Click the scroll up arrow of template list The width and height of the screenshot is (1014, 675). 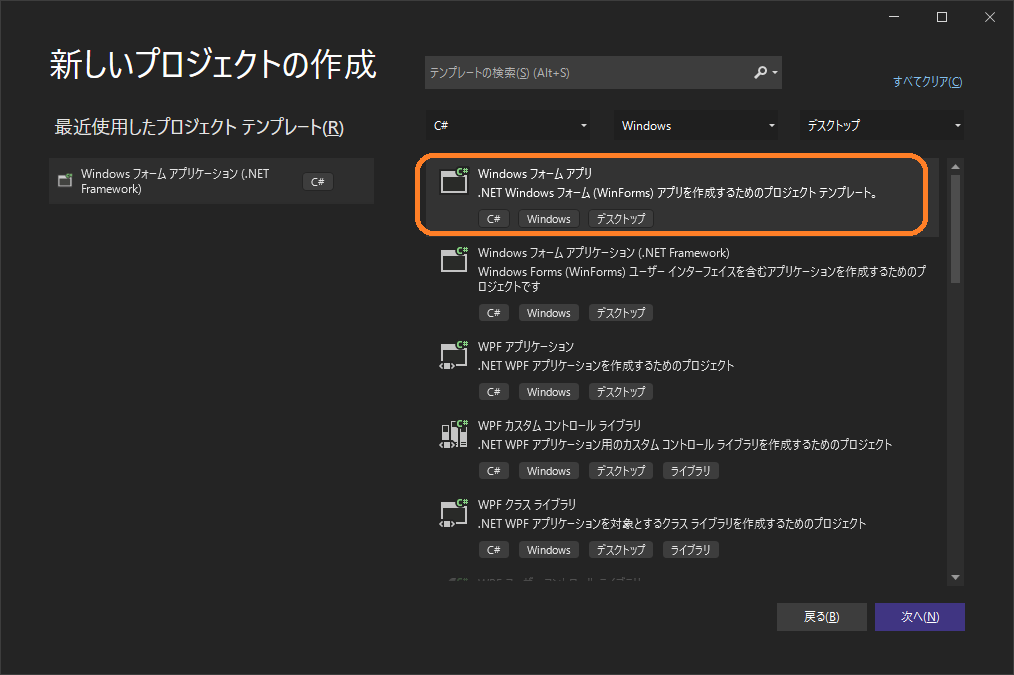[955, 167]
